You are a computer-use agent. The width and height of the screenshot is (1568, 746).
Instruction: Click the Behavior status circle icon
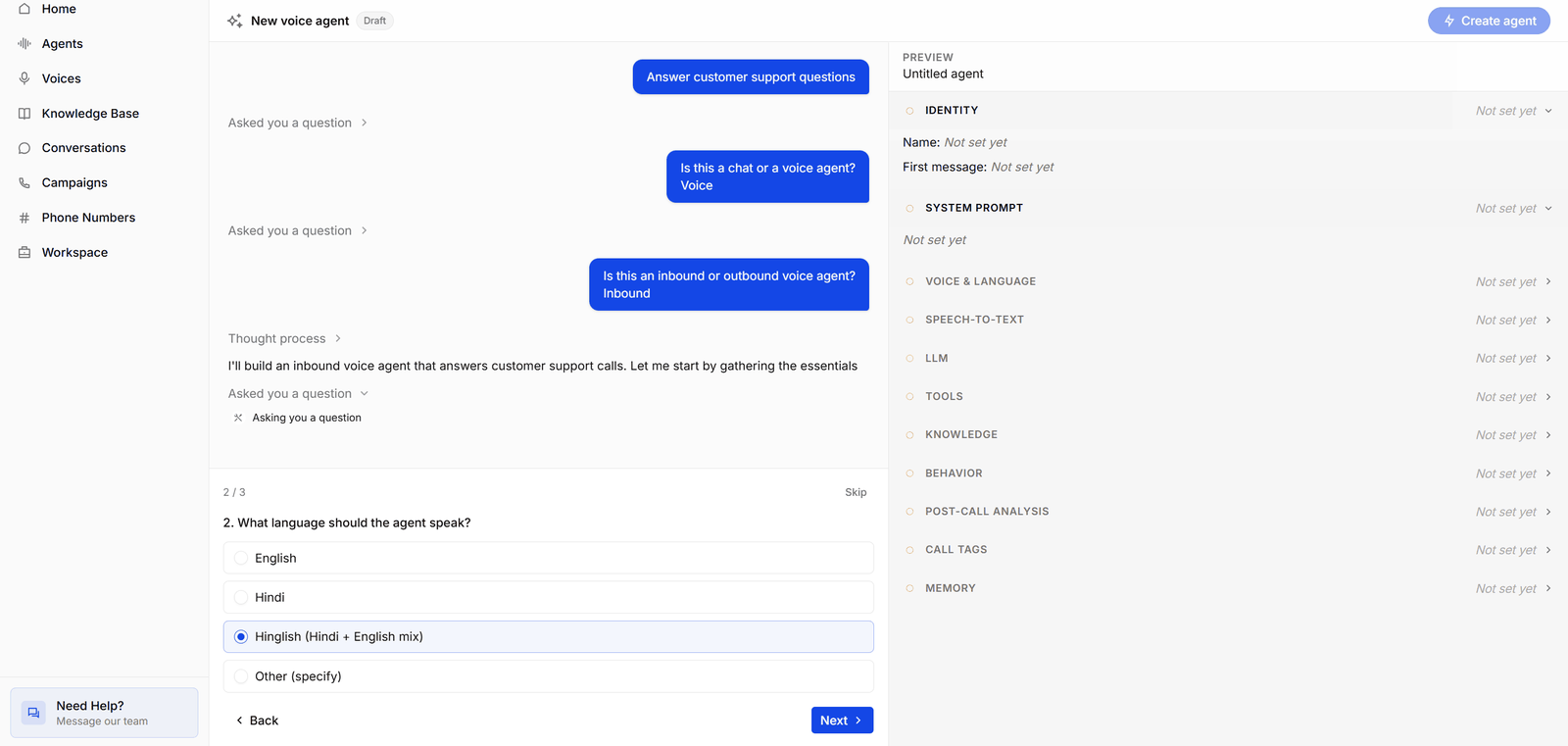(x=909, y=473)
